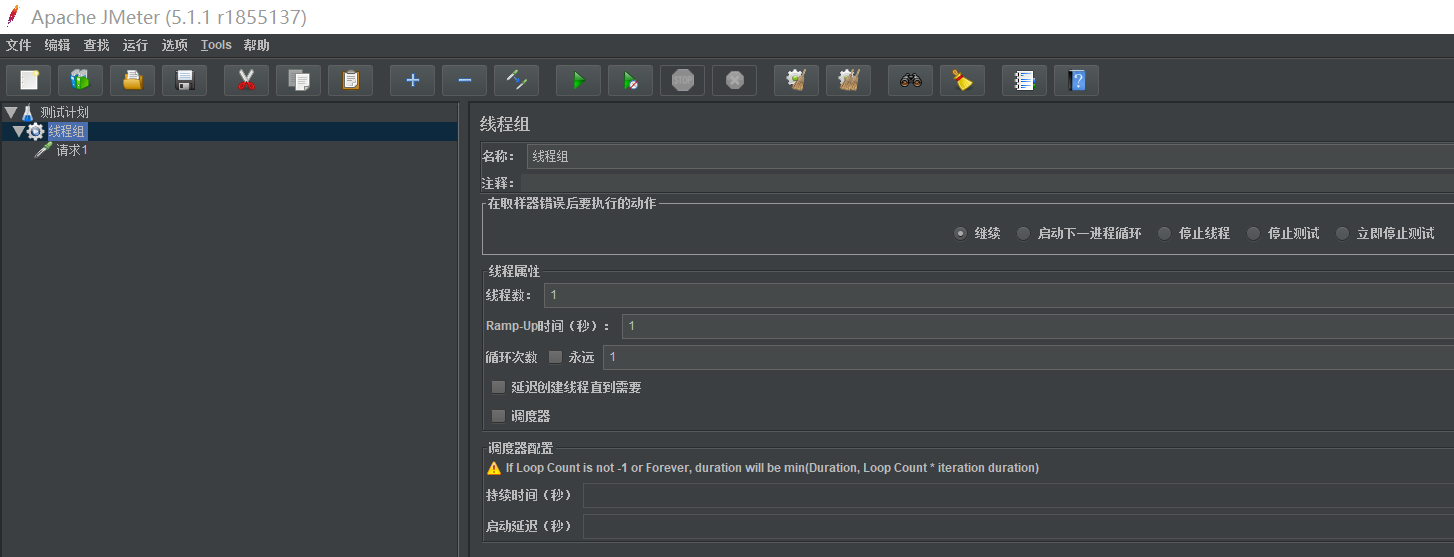The image size is (1454, 557).
Task: Open the 选项 menu
Action: click(175, 45)
